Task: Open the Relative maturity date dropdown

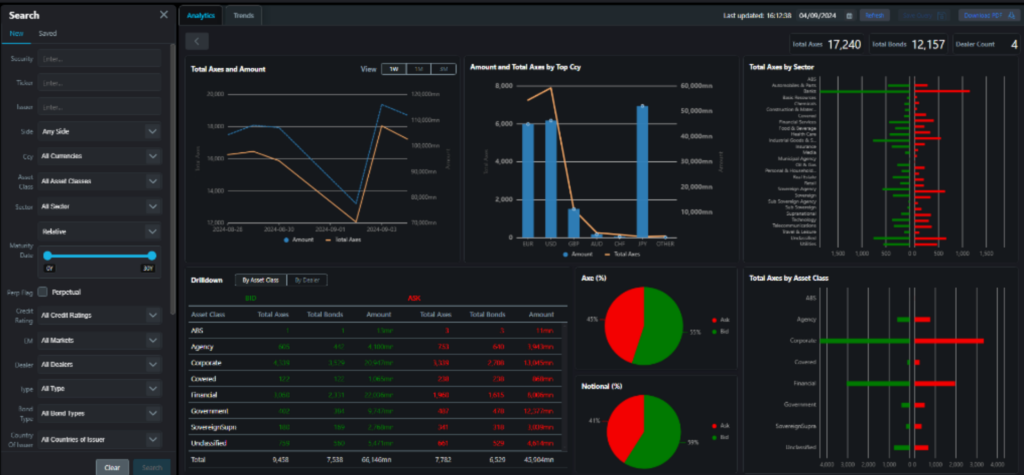Action: click(99, 231)
